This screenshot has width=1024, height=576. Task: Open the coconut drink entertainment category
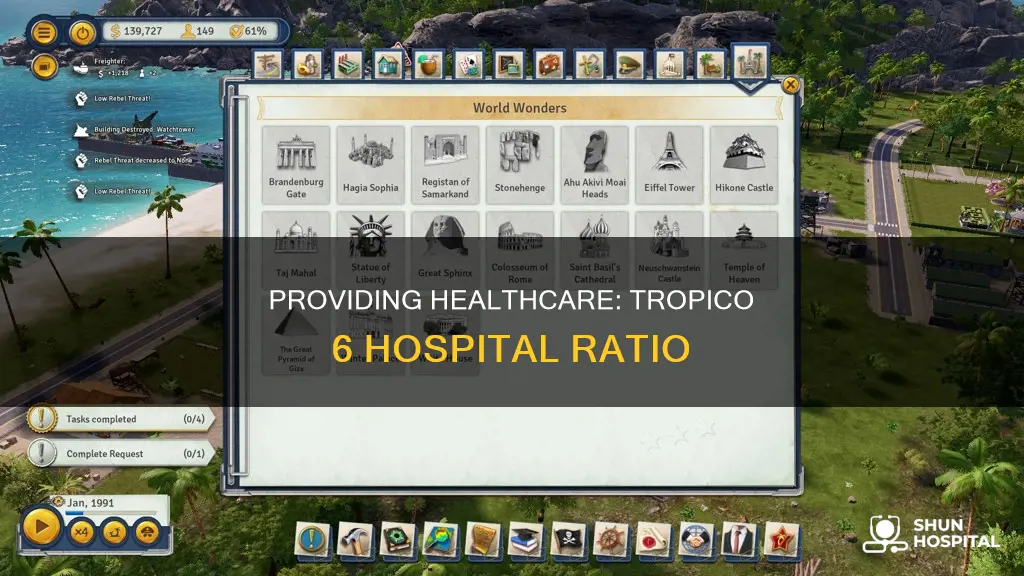coord(428,65)
